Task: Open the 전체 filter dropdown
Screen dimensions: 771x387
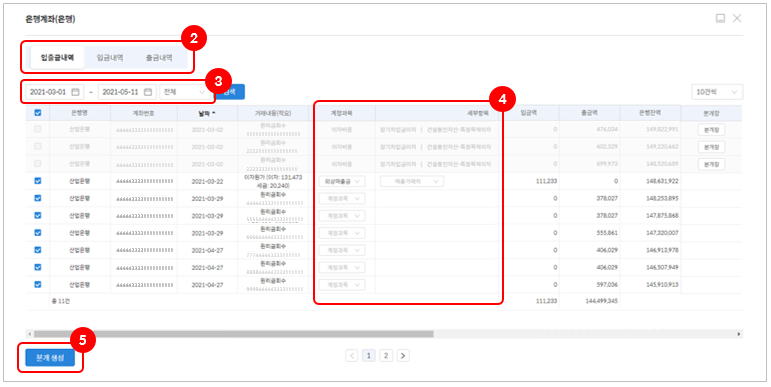Action: [185, 92]
